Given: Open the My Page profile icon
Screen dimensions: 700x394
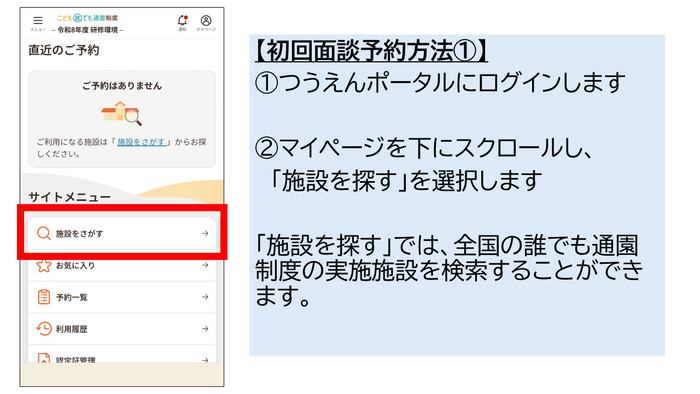Looking at the screenshot, I should (x=206, y=21).
